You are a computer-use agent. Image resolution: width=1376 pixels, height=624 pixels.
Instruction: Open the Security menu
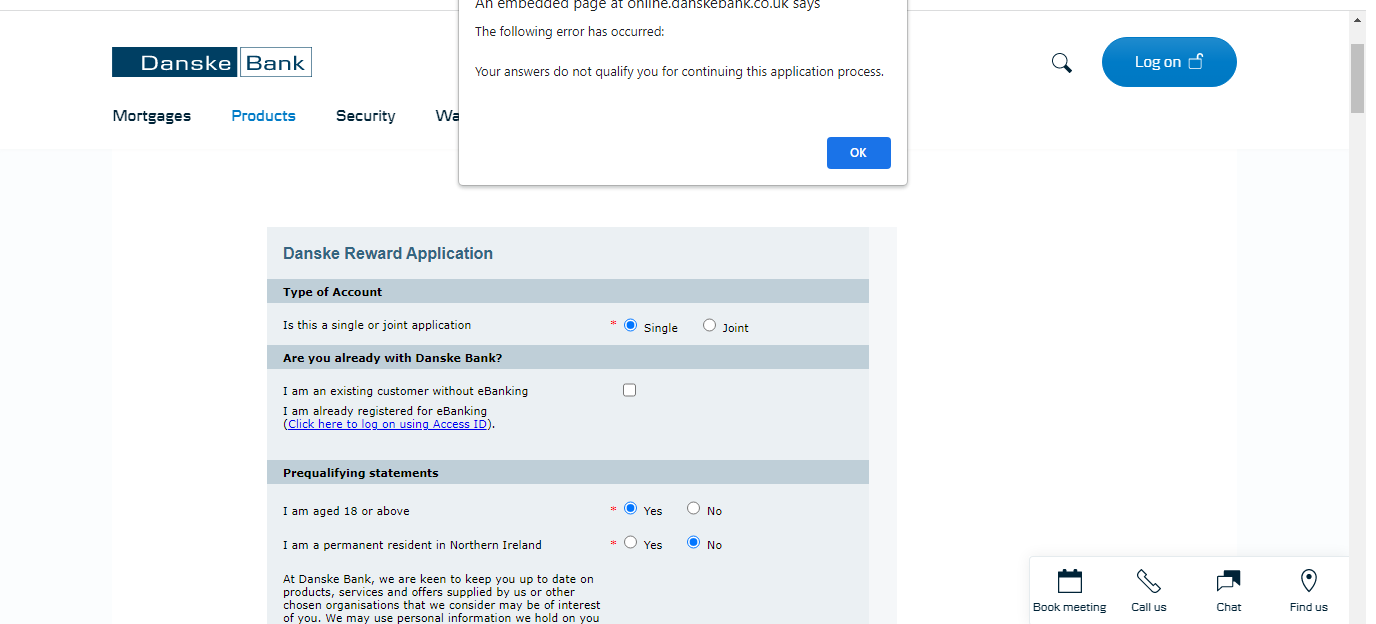coord(365,116)
